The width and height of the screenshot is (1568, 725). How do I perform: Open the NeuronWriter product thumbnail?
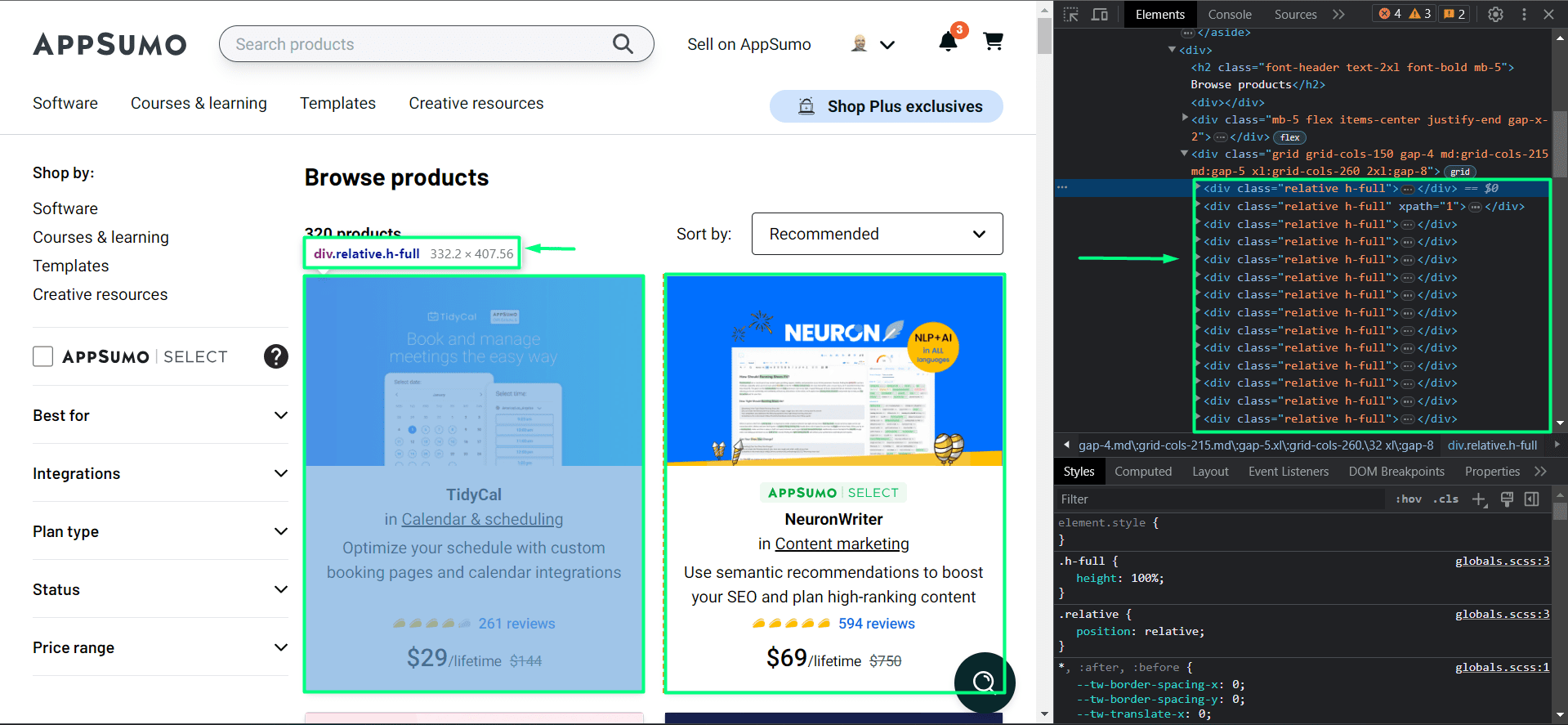[x=834, y=371]
